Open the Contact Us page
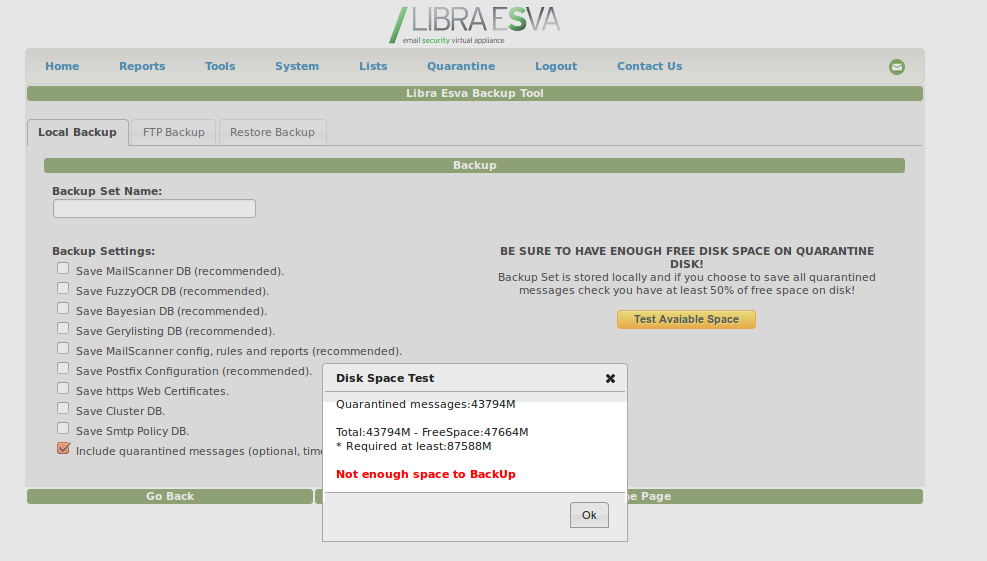This screenshot has height=561, width=987. (x=650, y=66)
